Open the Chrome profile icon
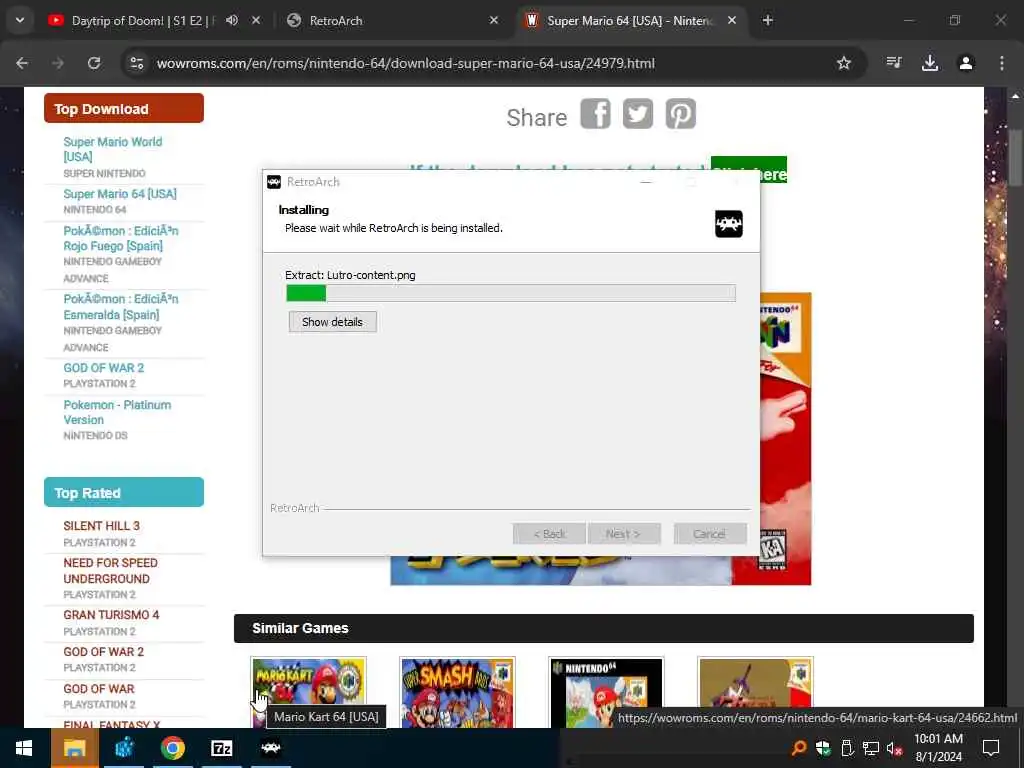 pos(966,63)
